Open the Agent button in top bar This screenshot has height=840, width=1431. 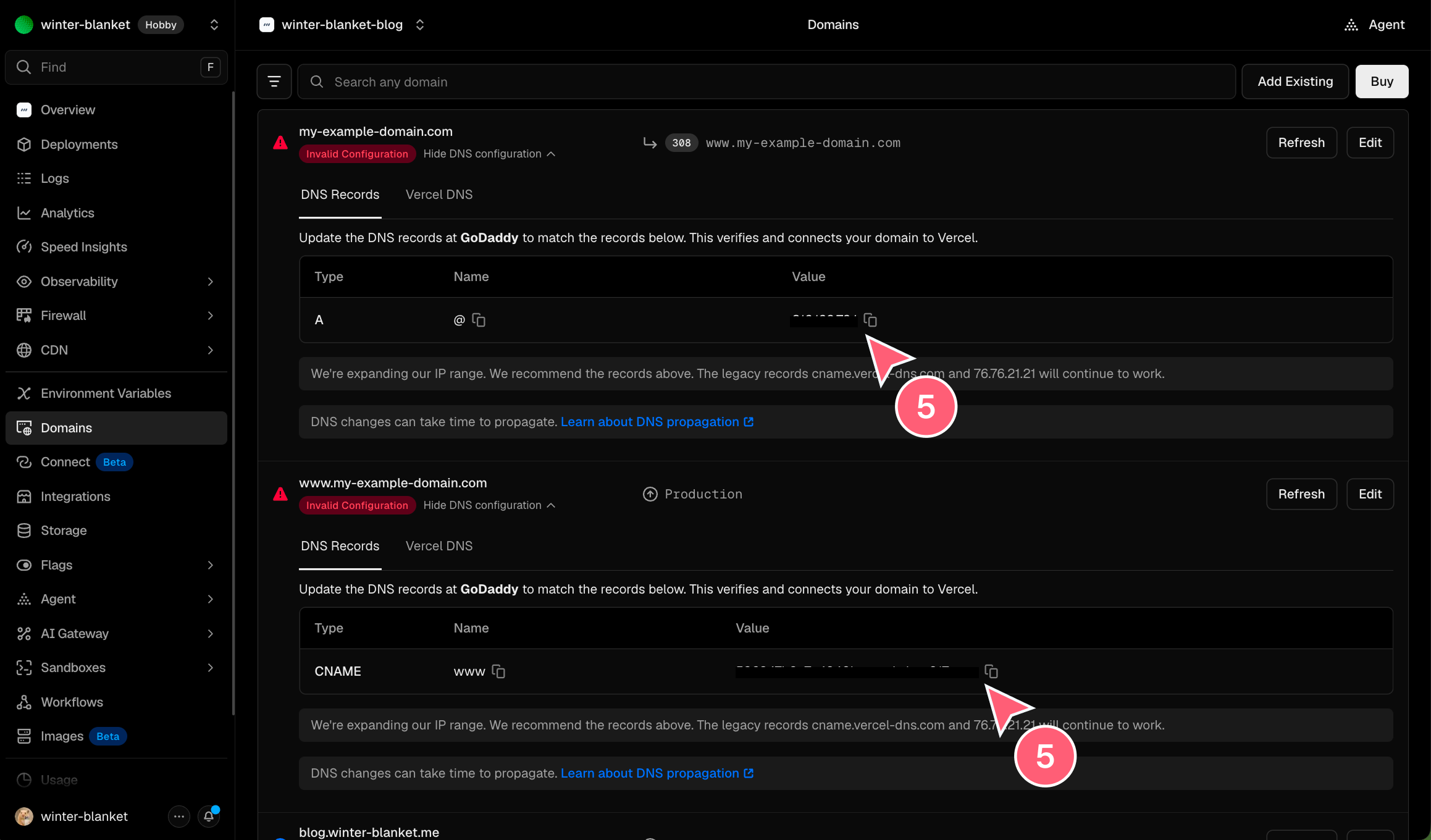pyautogui.click(x=1375, y=25)
